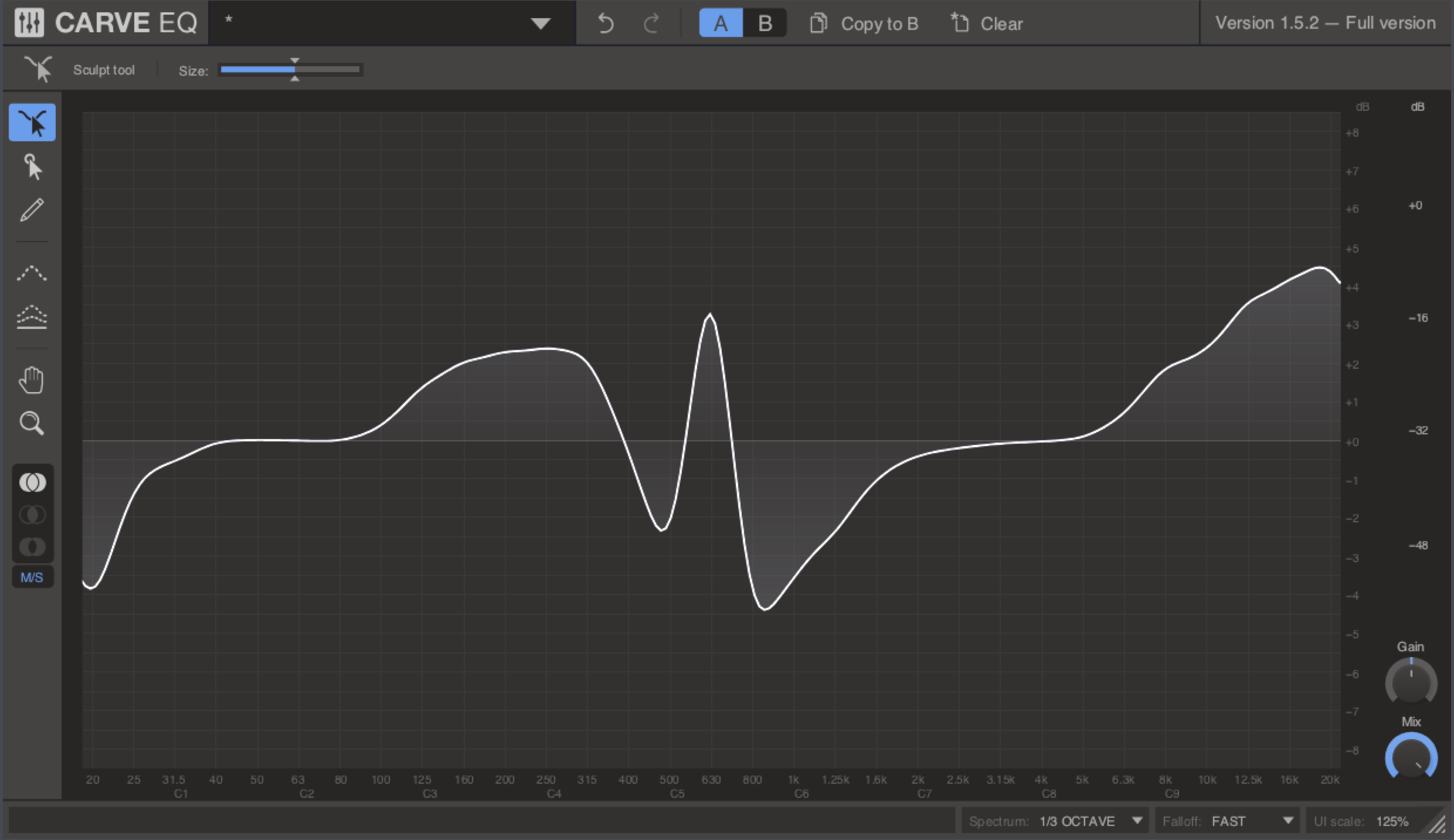Select the stereo overlapping circles channel mode
Screen dimensions: 1454x840
(x=32, y=482)
